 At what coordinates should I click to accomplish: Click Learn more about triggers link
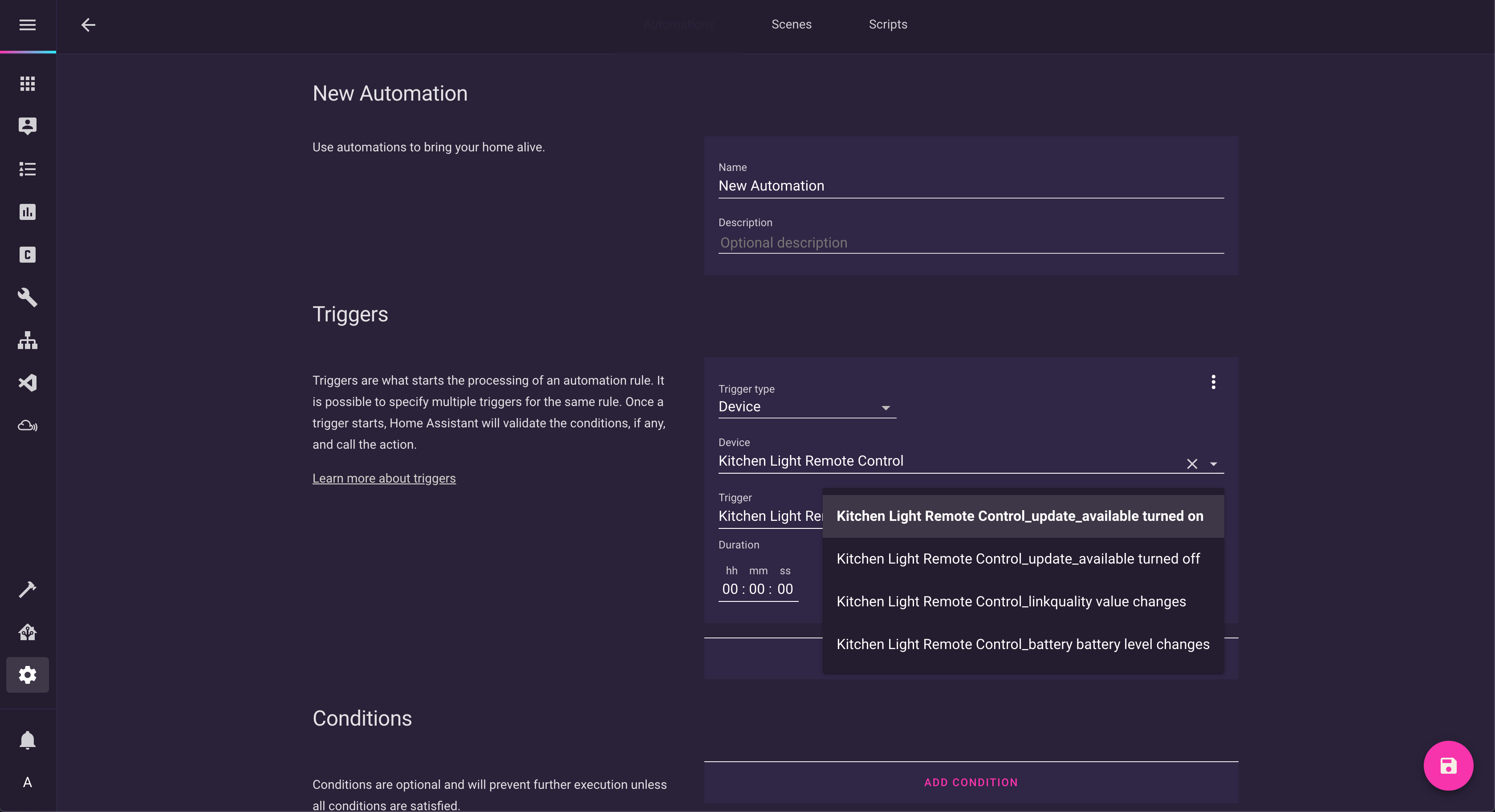click(384, 478)
